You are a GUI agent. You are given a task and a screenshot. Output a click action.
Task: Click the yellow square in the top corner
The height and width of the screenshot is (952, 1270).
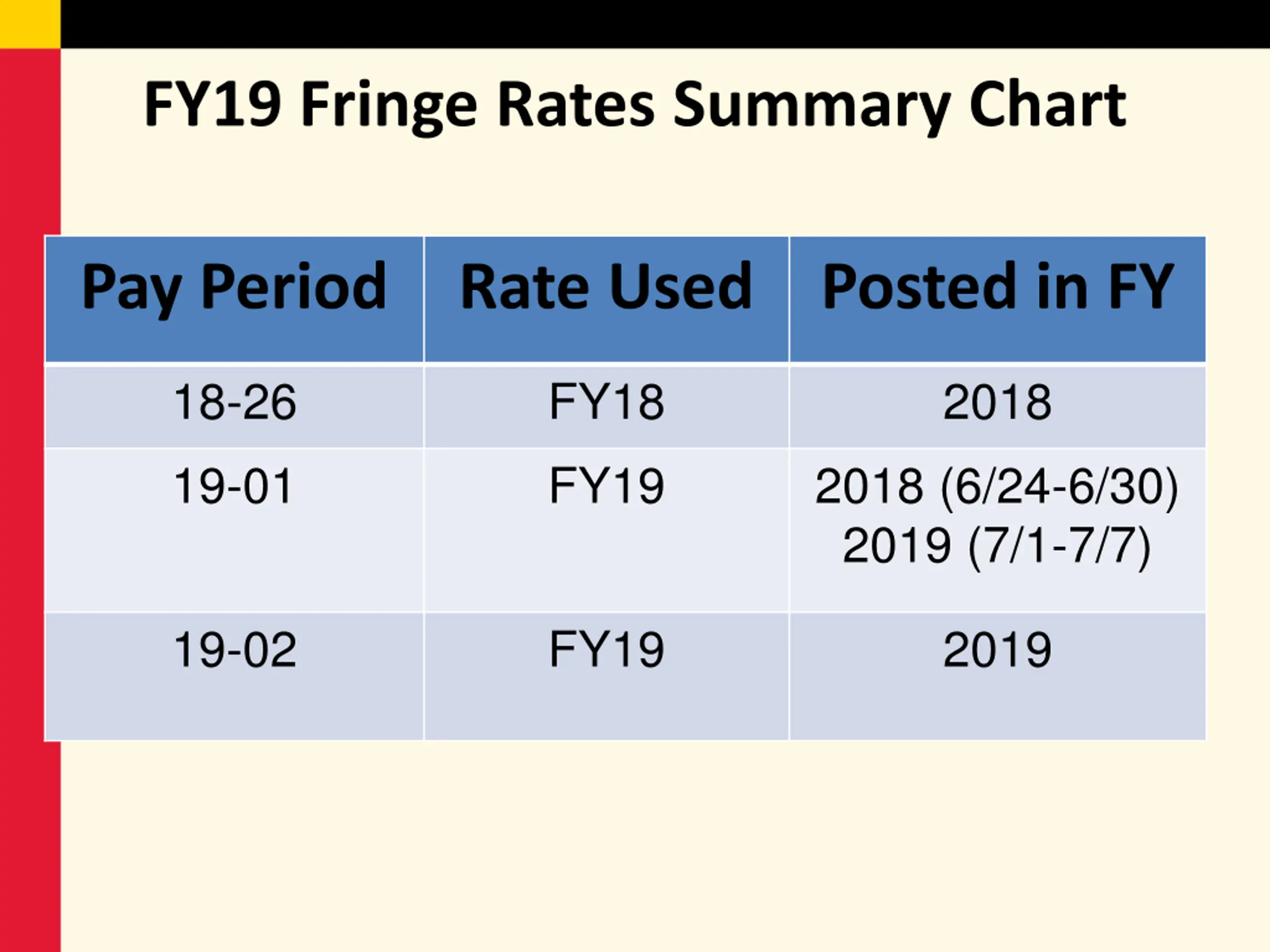[30, 23]
